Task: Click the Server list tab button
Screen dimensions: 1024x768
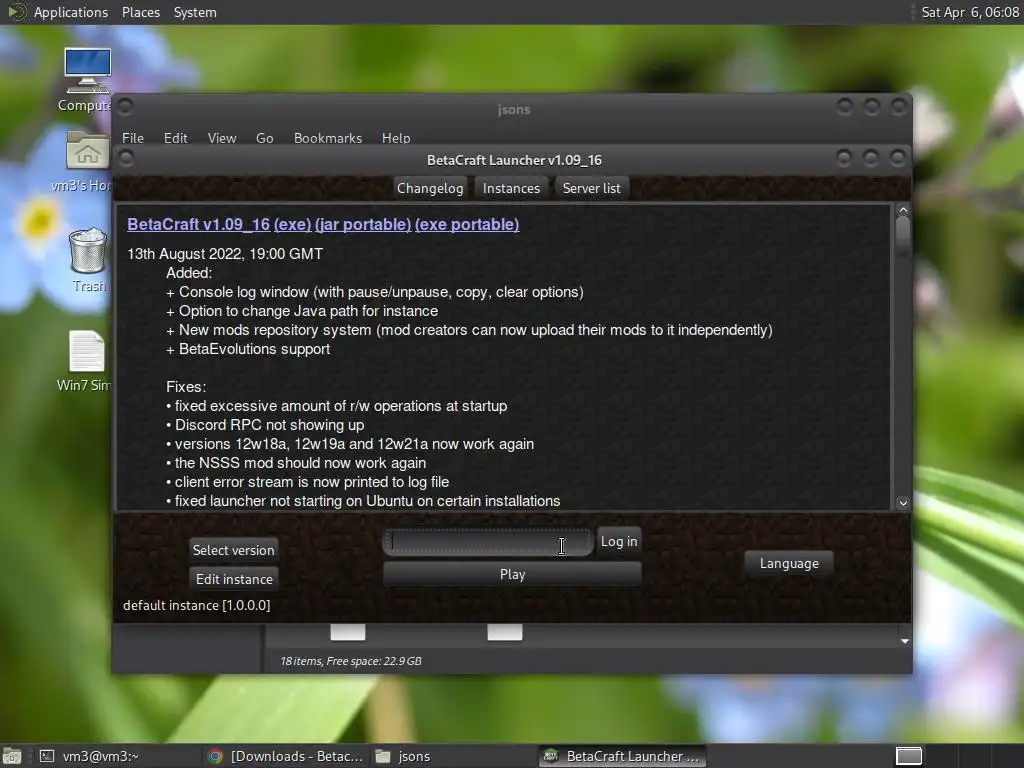Action: tap(591, 188)
